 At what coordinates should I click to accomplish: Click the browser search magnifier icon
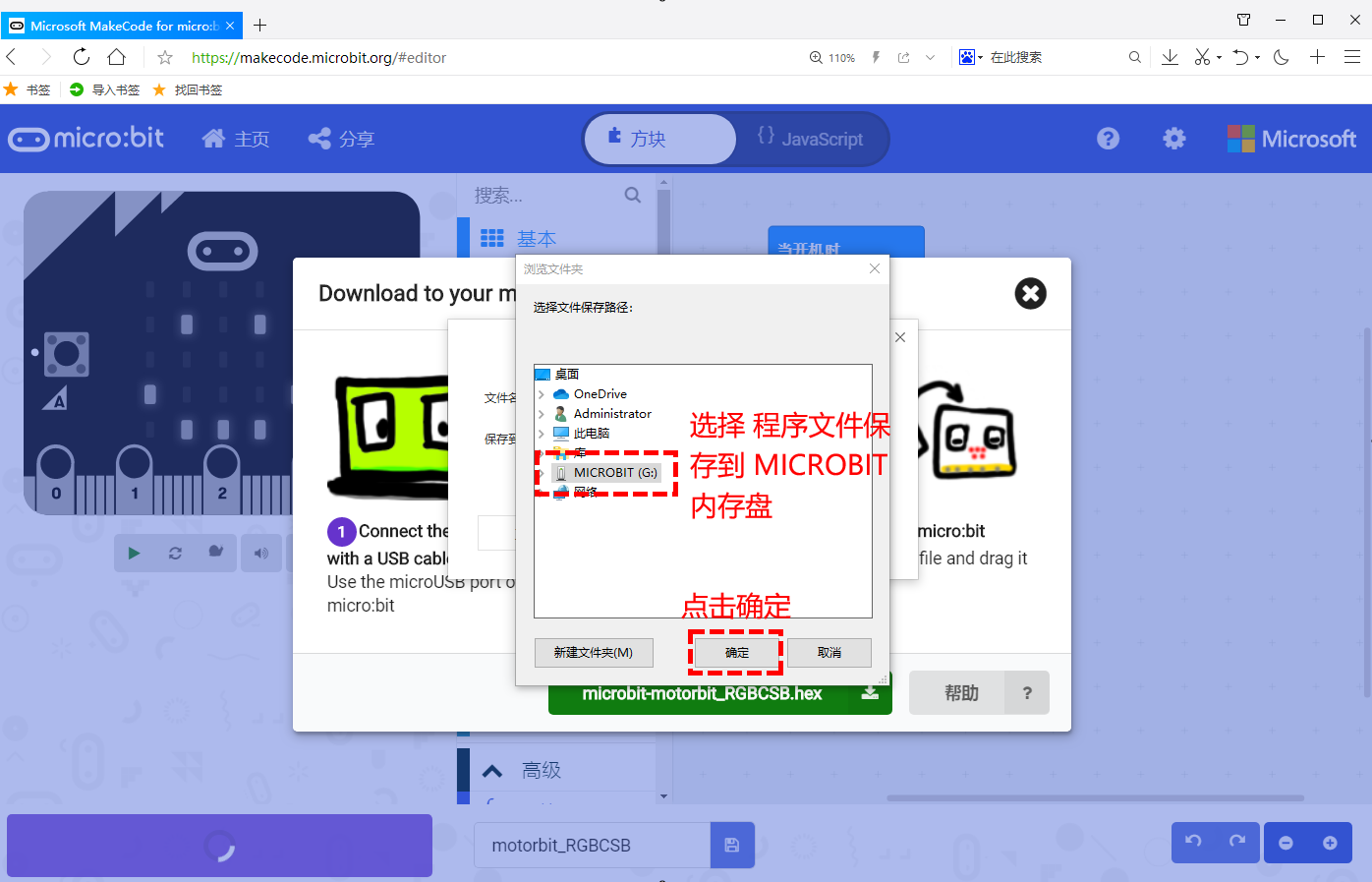pyautogui.click(x=1134, y=57)
